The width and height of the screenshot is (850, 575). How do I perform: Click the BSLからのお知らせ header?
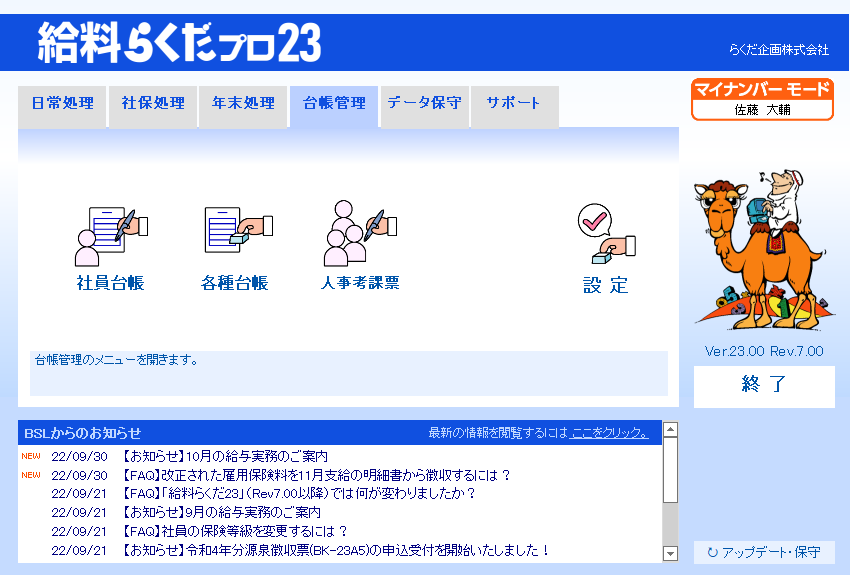click(82, 433)
